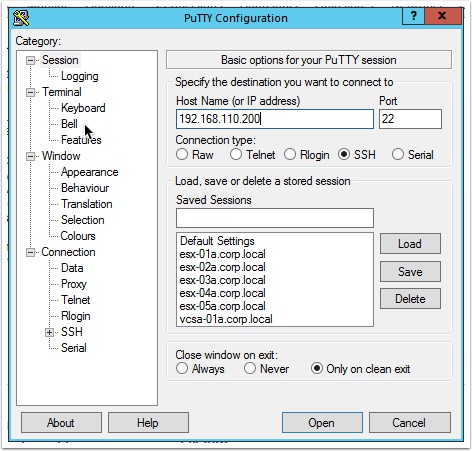Click the About button

coord(61,423)
